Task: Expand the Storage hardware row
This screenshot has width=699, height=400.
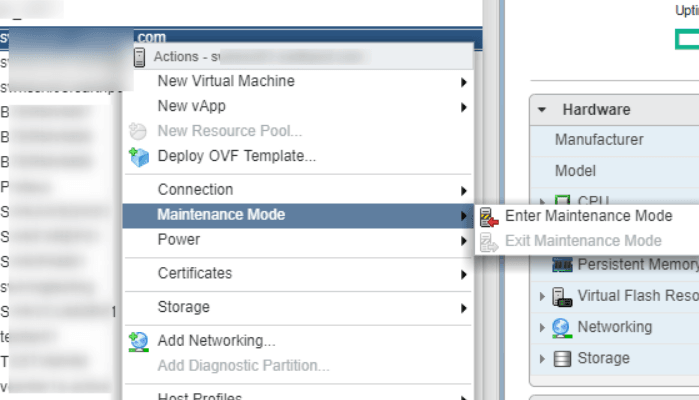Action: click(x=543, y=358)
